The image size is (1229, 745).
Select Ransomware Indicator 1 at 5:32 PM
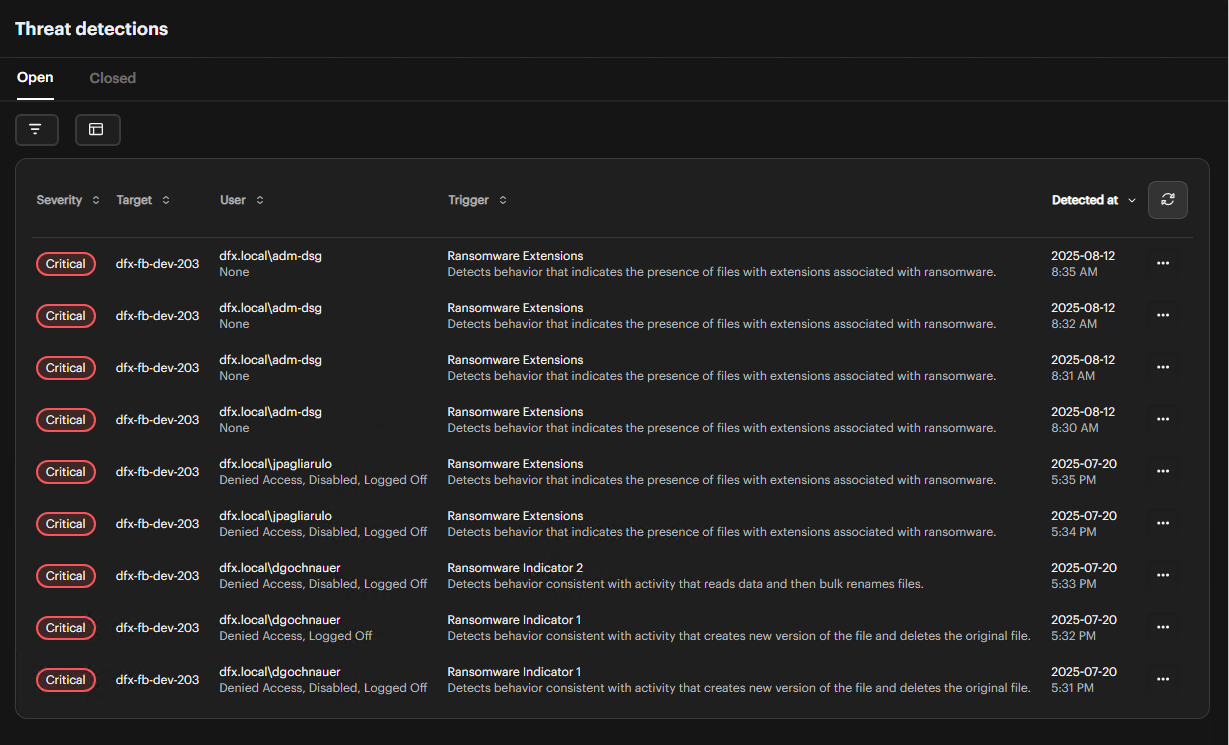pos(514,620)
